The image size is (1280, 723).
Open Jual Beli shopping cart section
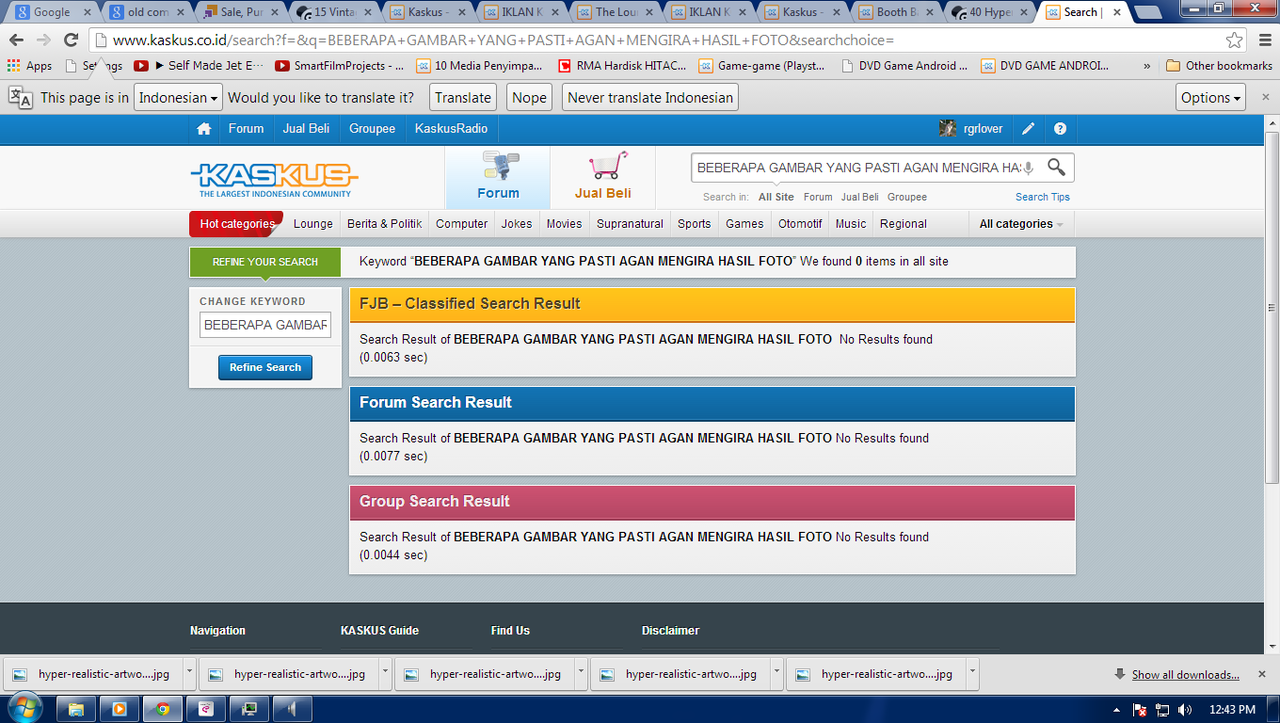tap(603, 177)
